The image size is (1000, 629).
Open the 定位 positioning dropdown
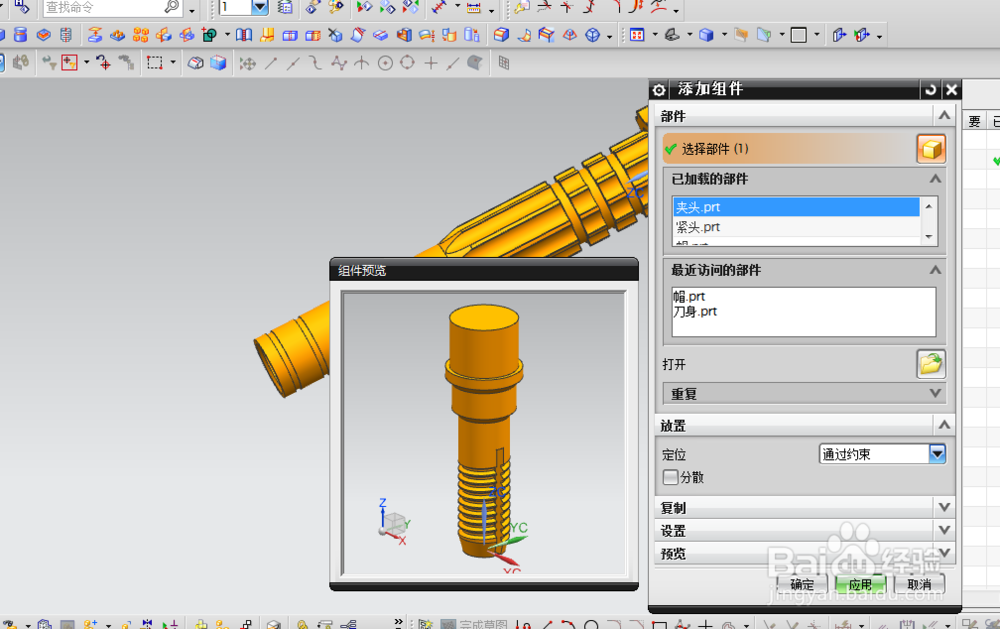coord(937,454)
